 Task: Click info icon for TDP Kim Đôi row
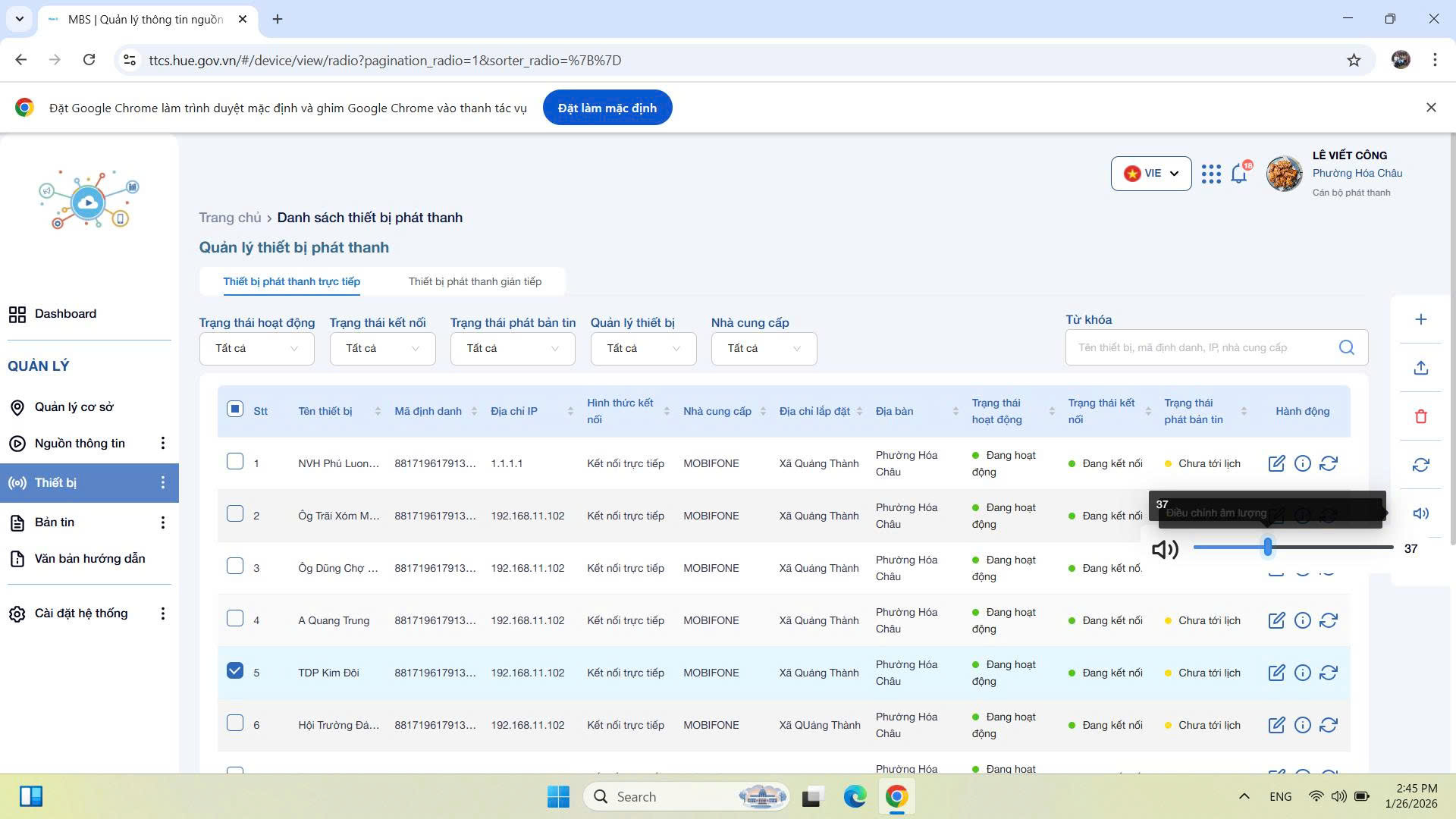pos(1302,673)
